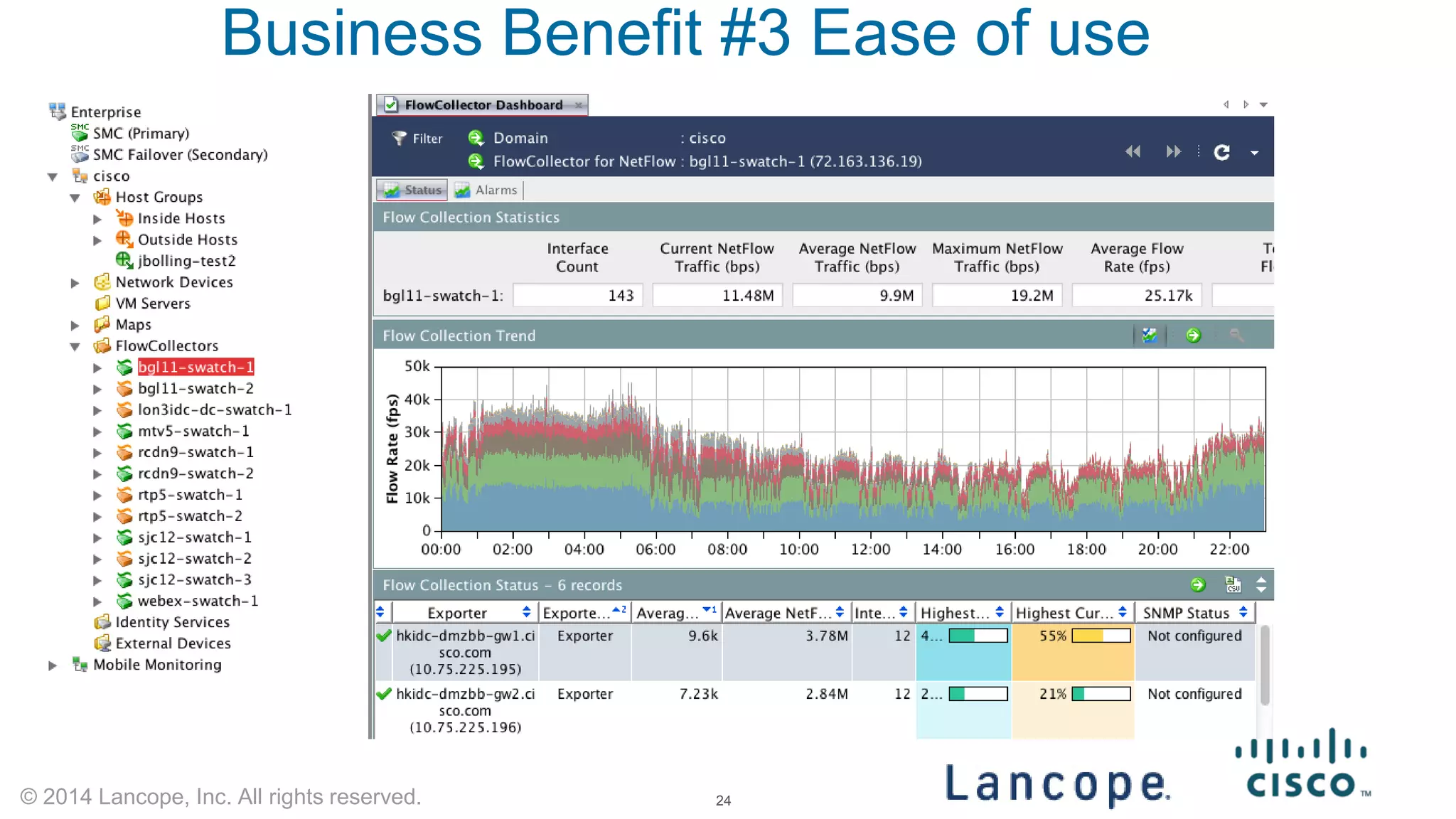Viewport: 1456px width, 819px height.
Task: Open the dashboard toolbar dropdown arrow
Action: pyautogui.click(x=1254, y=153)
